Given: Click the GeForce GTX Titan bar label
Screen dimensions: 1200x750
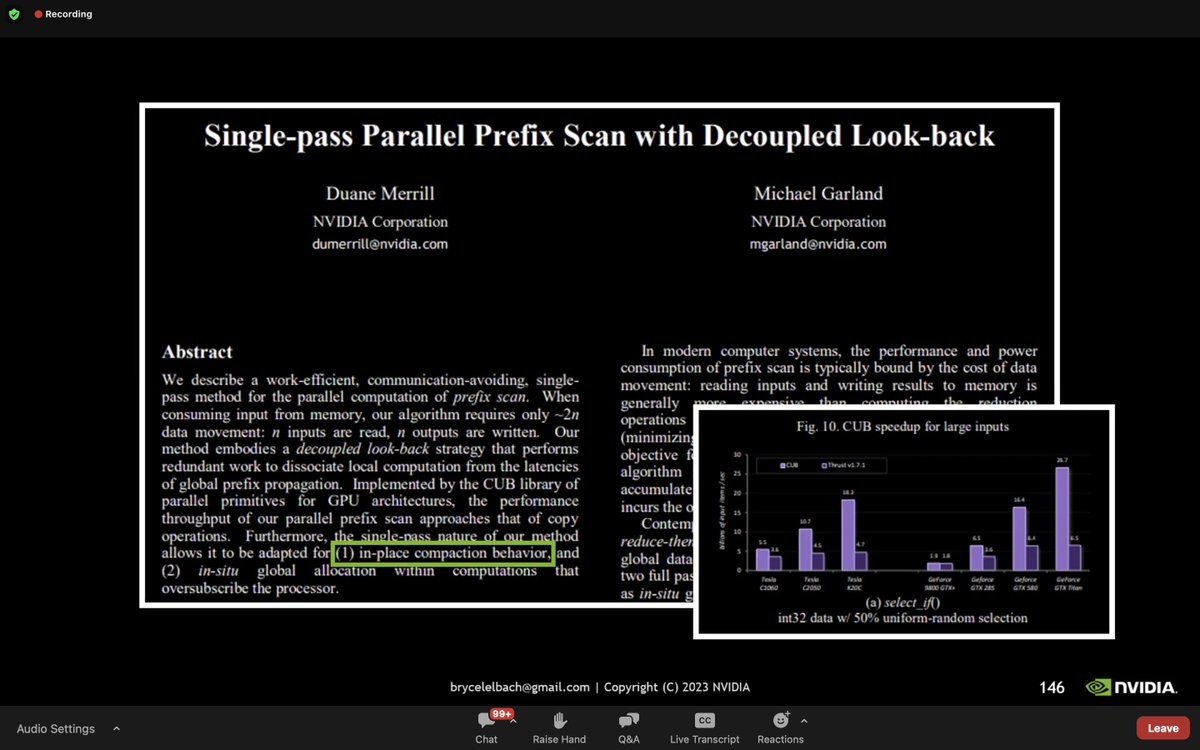Looking at the screenshot, I should tap(1066, 582).
